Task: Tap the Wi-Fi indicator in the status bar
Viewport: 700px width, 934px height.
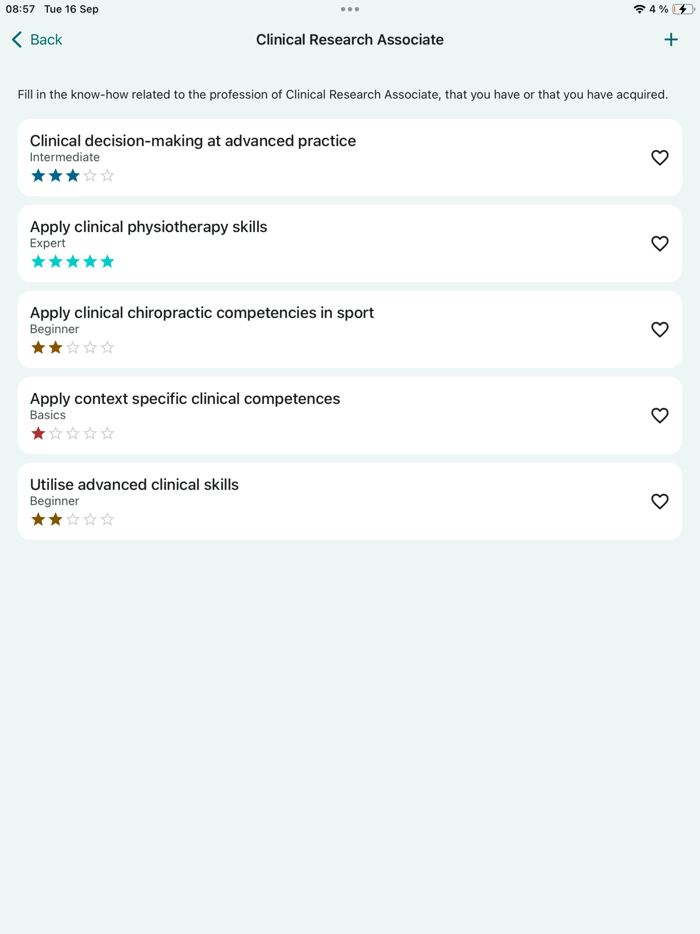Action: [x=639, y=9]
